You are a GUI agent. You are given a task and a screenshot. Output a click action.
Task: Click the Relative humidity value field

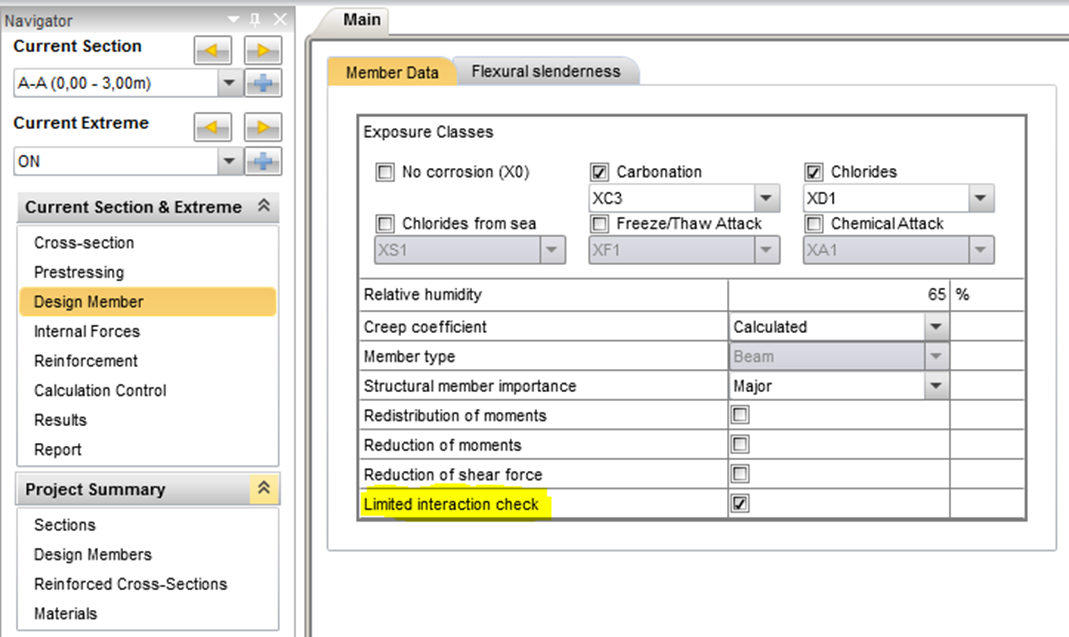[838, 295]
